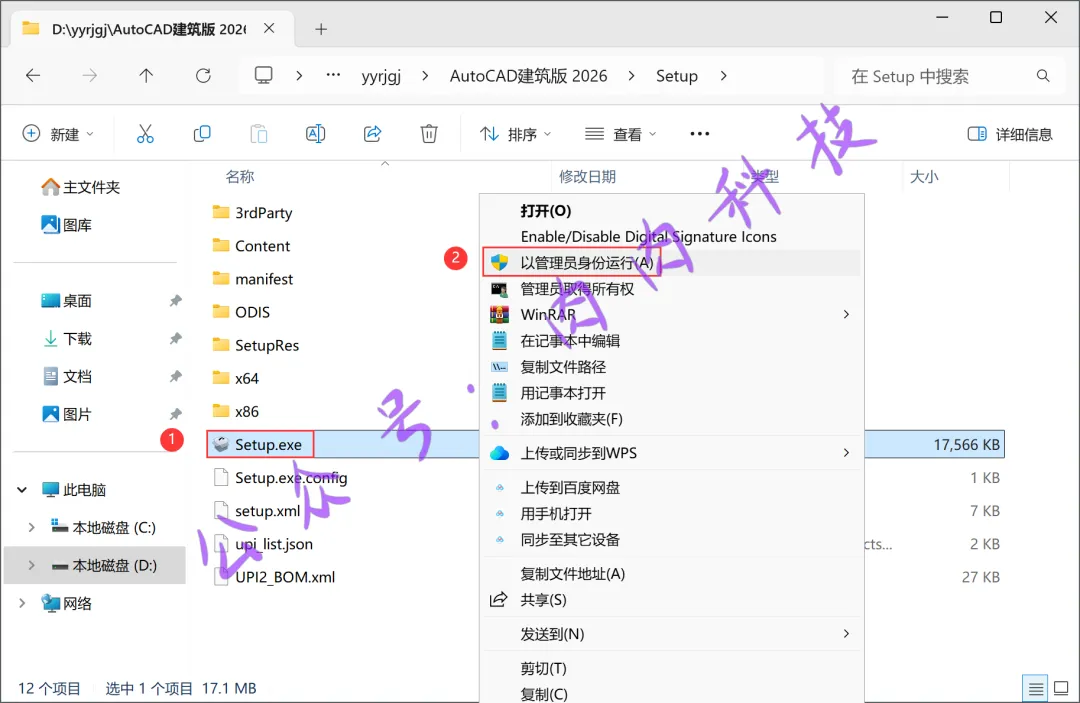This screenshot has width=1080, height=703.
Task: Unpin 下载 via its pin icon
Action: tap(176, 339)
